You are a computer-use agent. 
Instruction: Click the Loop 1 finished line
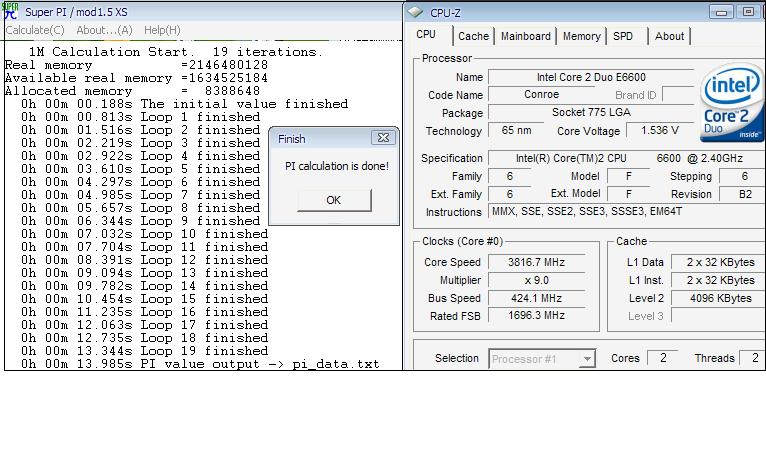(x=140, y=117)
